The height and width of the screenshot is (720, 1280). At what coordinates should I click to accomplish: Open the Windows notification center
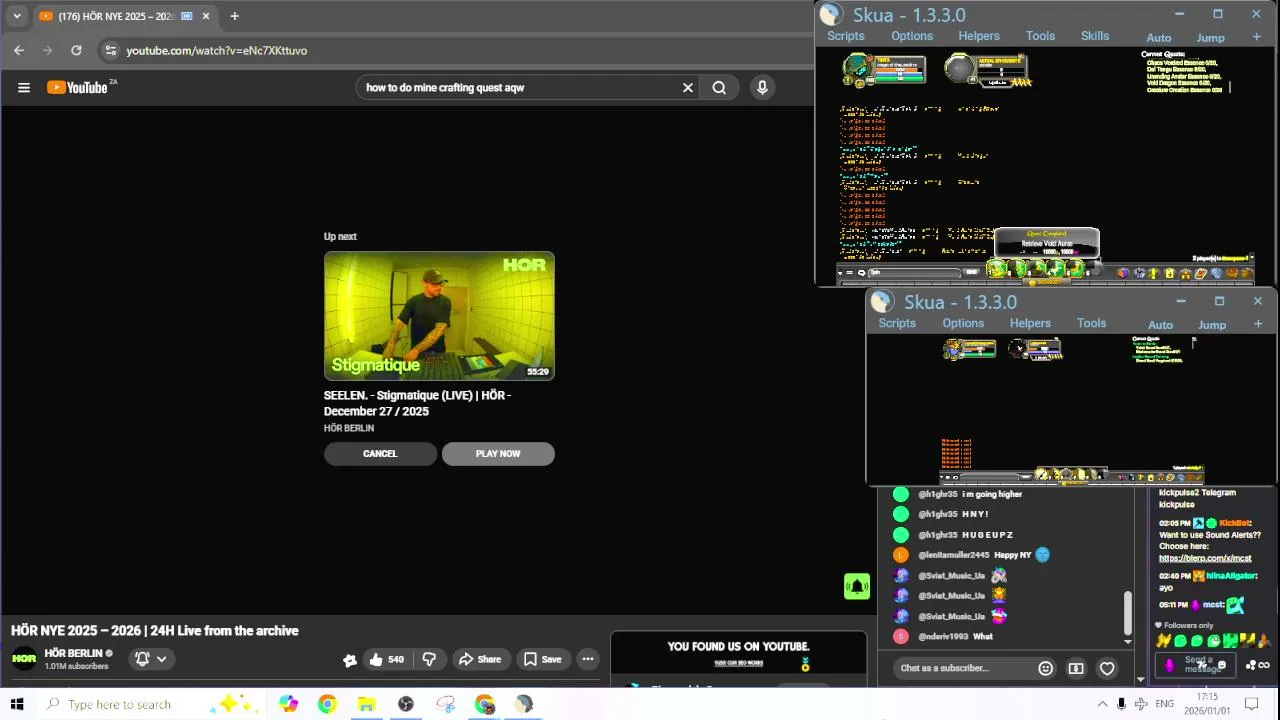point(1250,704)
